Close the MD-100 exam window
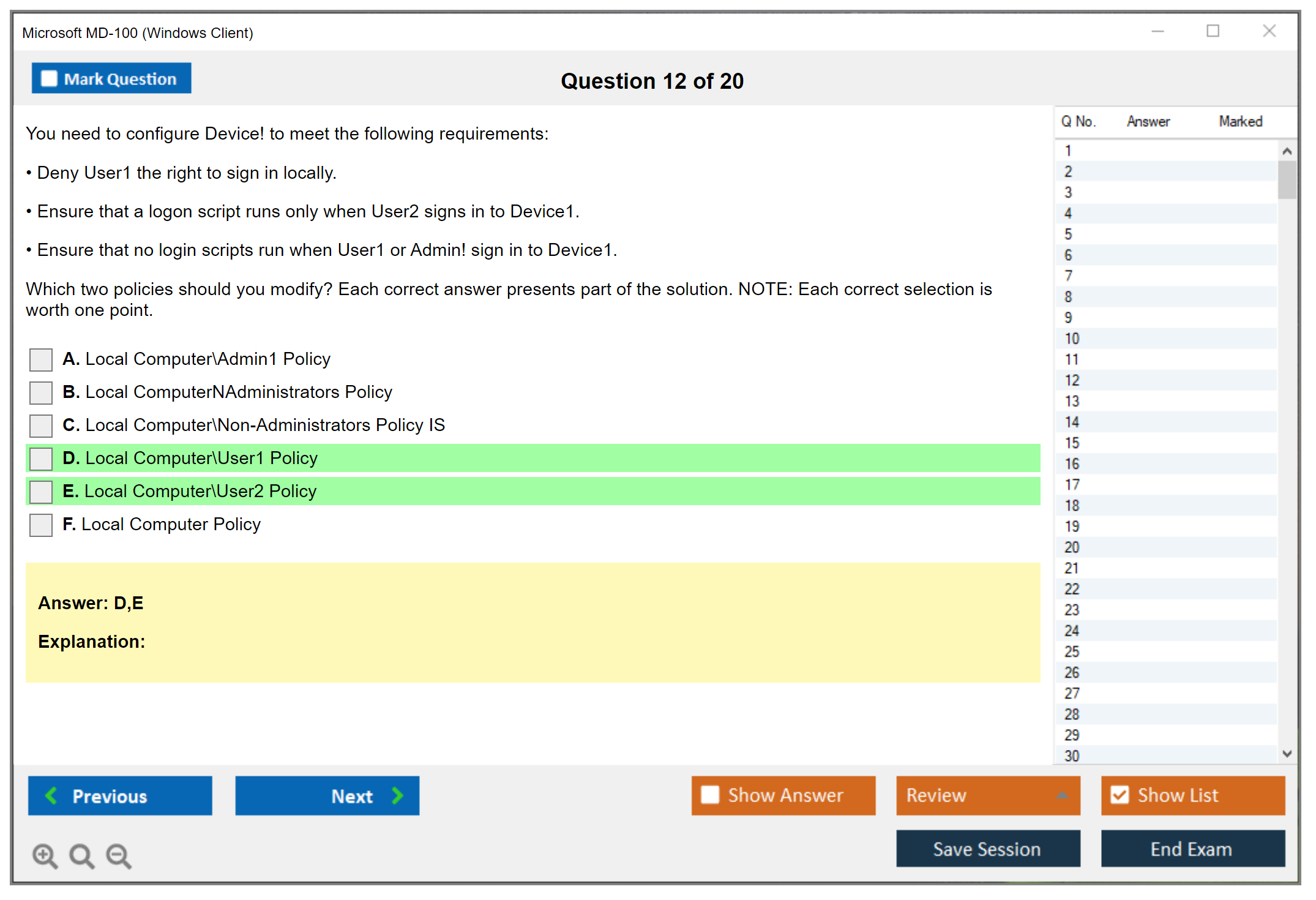 [1269, 31]
